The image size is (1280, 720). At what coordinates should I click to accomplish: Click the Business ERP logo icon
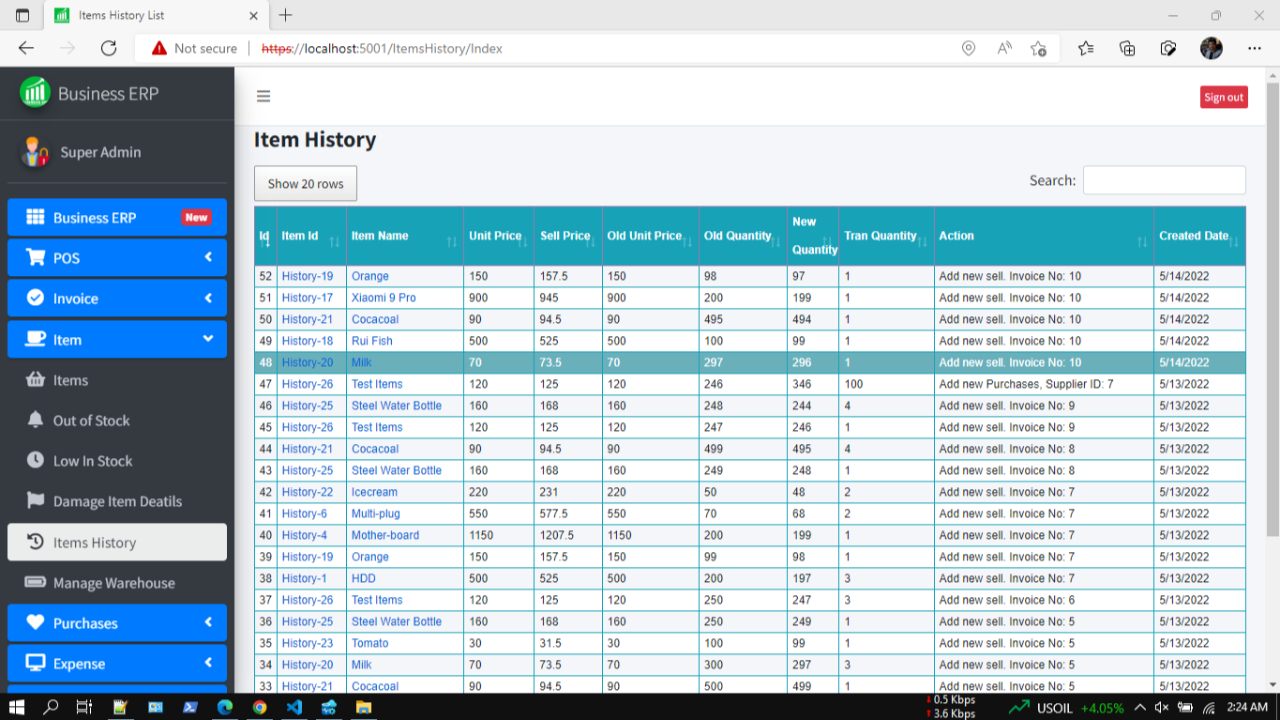[x=35, y=93]
